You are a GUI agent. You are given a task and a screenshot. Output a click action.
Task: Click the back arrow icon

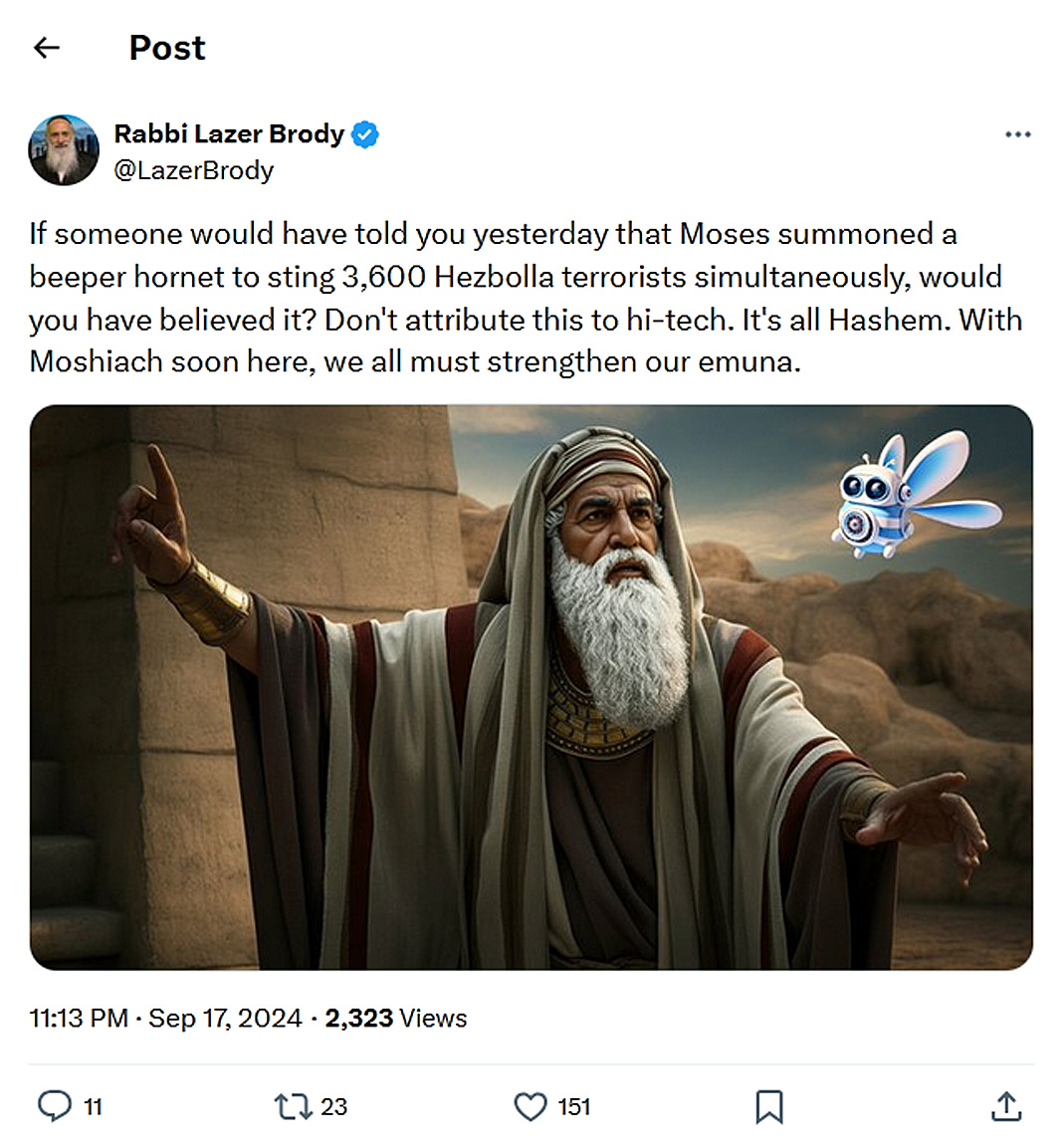[x=47, y=48]
